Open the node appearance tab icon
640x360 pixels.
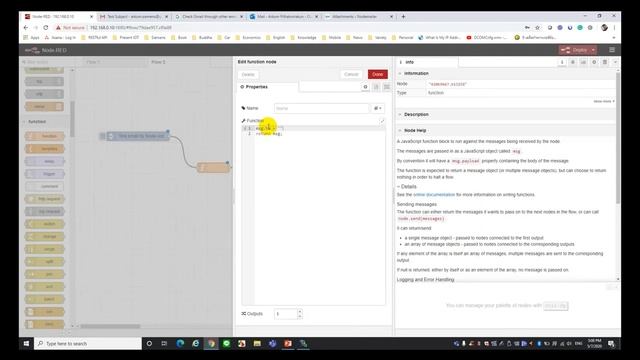(x=387, y=87)
